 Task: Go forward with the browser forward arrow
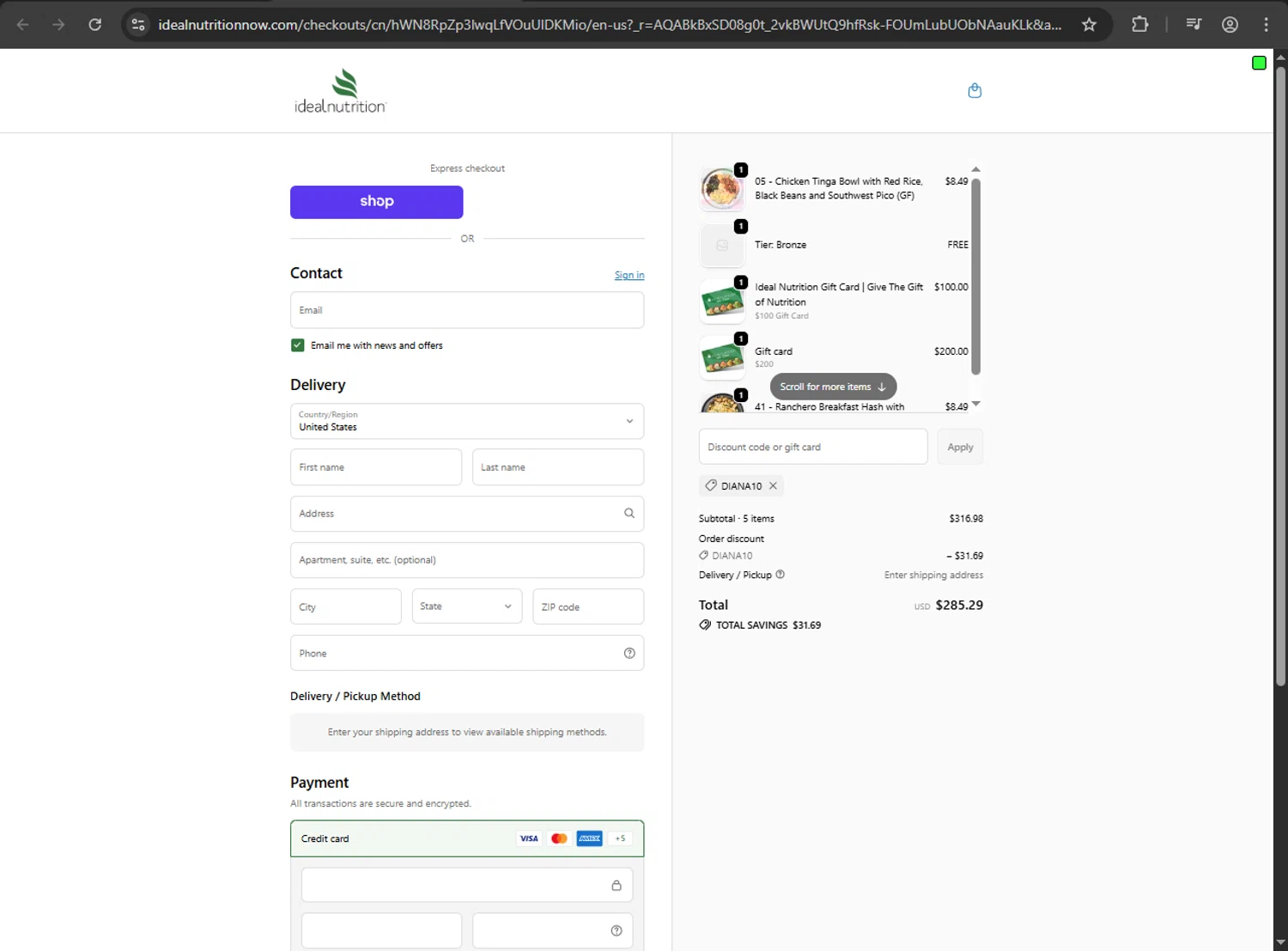coord(58,24)
